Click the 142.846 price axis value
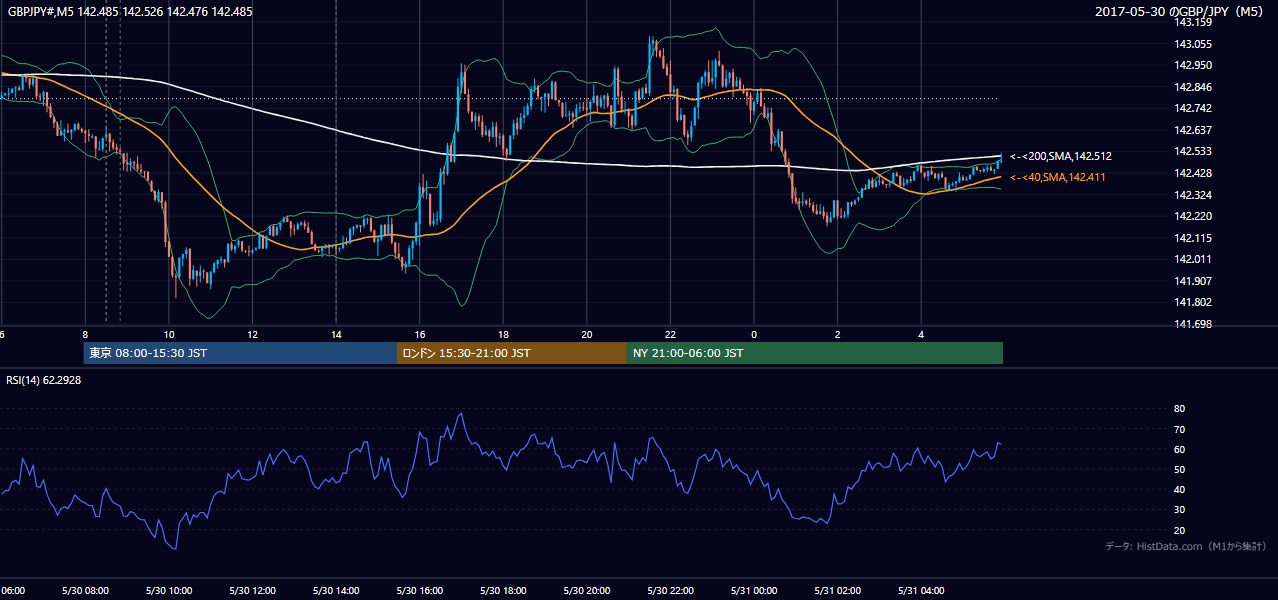The image size is (1278, 600). pyautogui.click(x=1193, y=87)
